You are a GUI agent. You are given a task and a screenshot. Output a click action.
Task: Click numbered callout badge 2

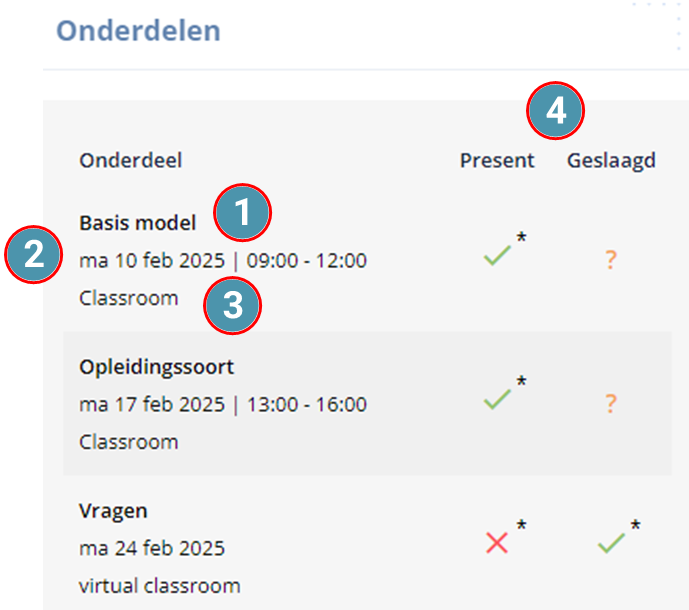point(34,254)
